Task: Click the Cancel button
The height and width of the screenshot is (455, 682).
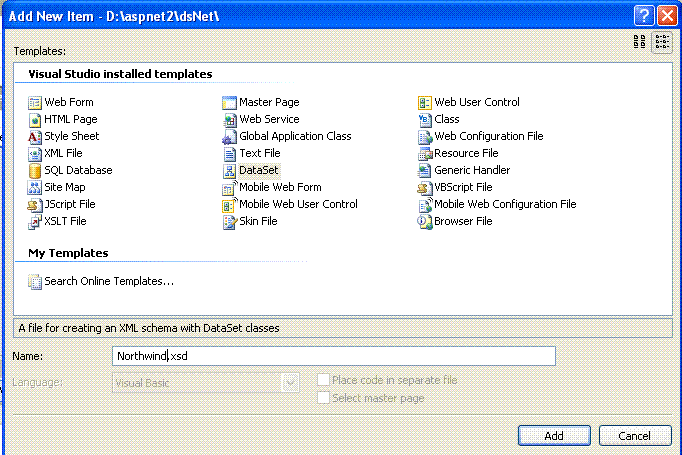Action: click(x=635, y=435)
